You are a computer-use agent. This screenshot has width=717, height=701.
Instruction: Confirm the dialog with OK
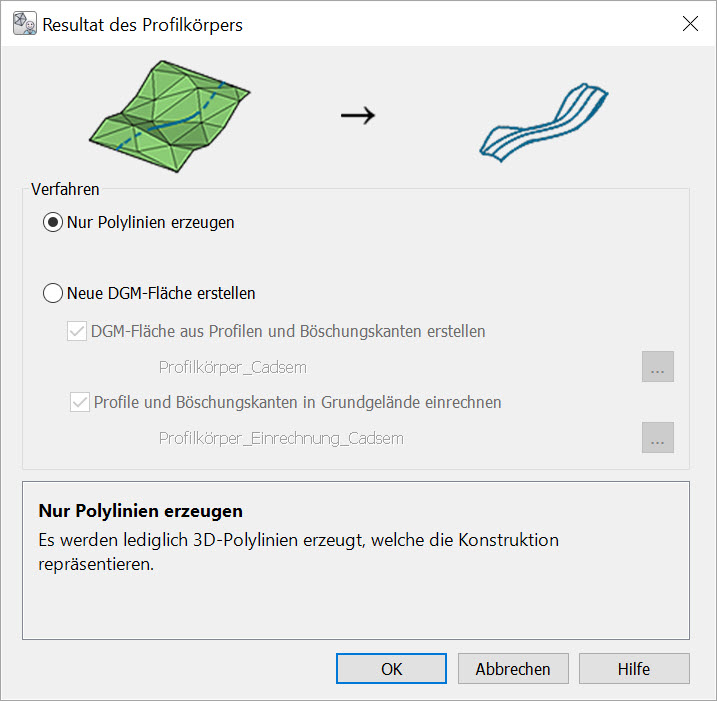tap(391, 669)
